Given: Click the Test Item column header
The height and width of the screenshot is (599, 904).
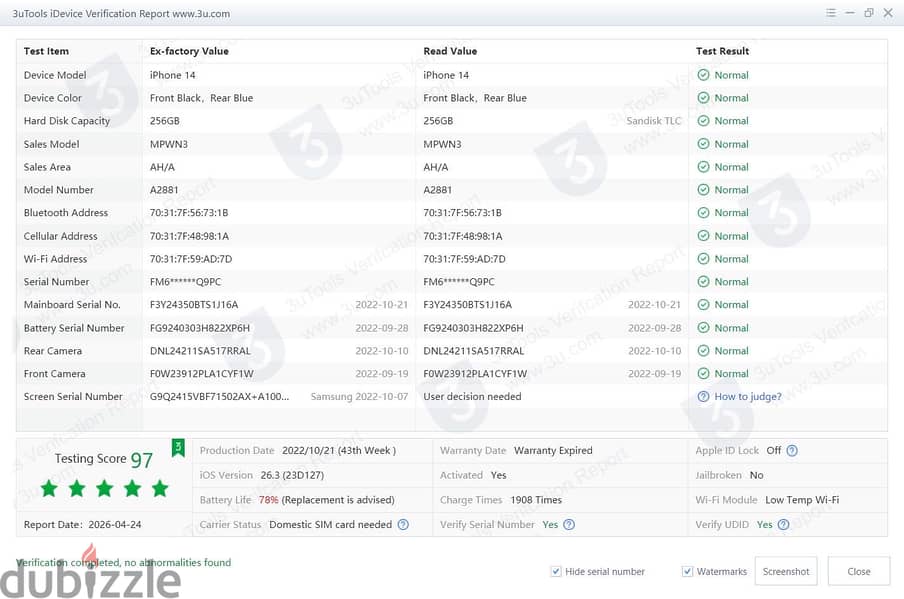Looking at the screenshot, I should (46, 51).
